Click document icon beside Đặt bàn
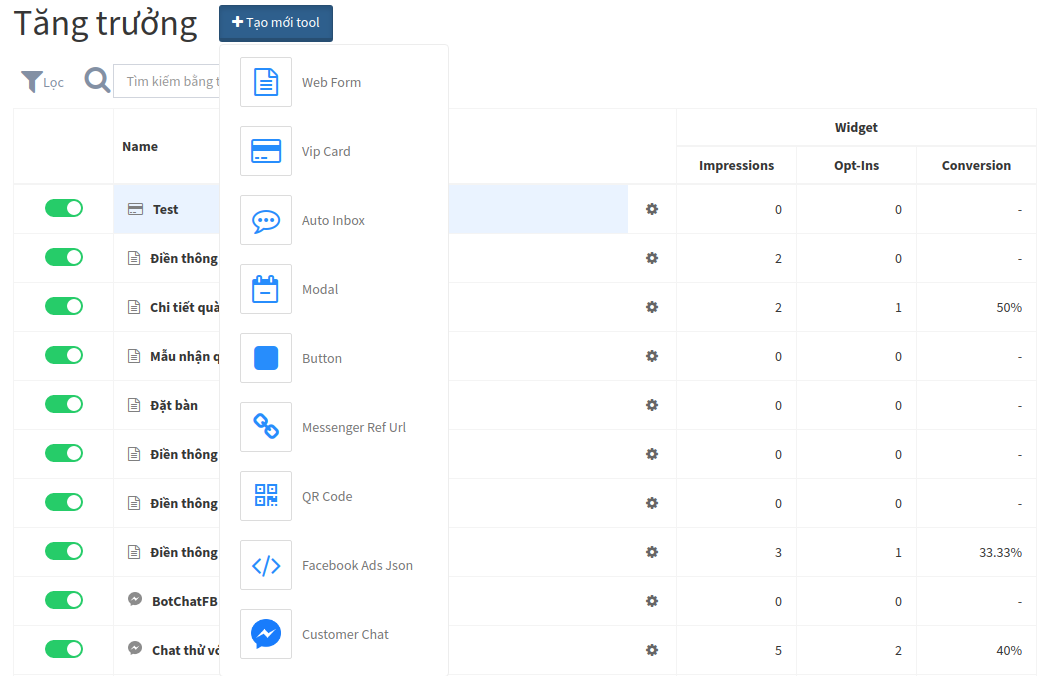The width and height of the screenshot is (1038, 676). [x=134, y=405]
